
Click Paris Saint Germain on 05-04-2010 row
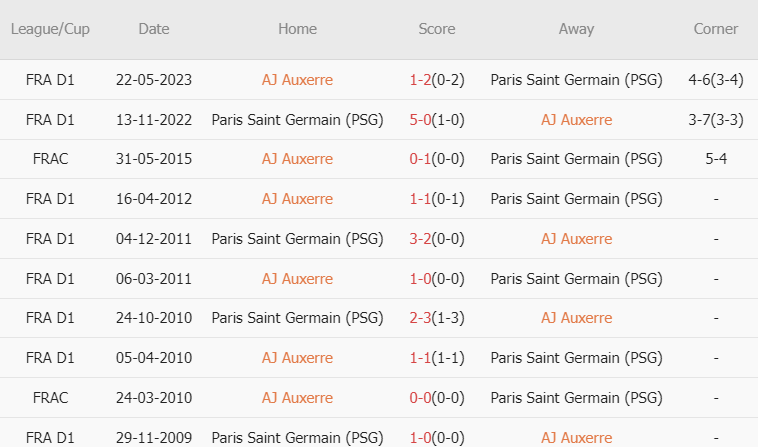pyautogui.click(x=576, y=358)
